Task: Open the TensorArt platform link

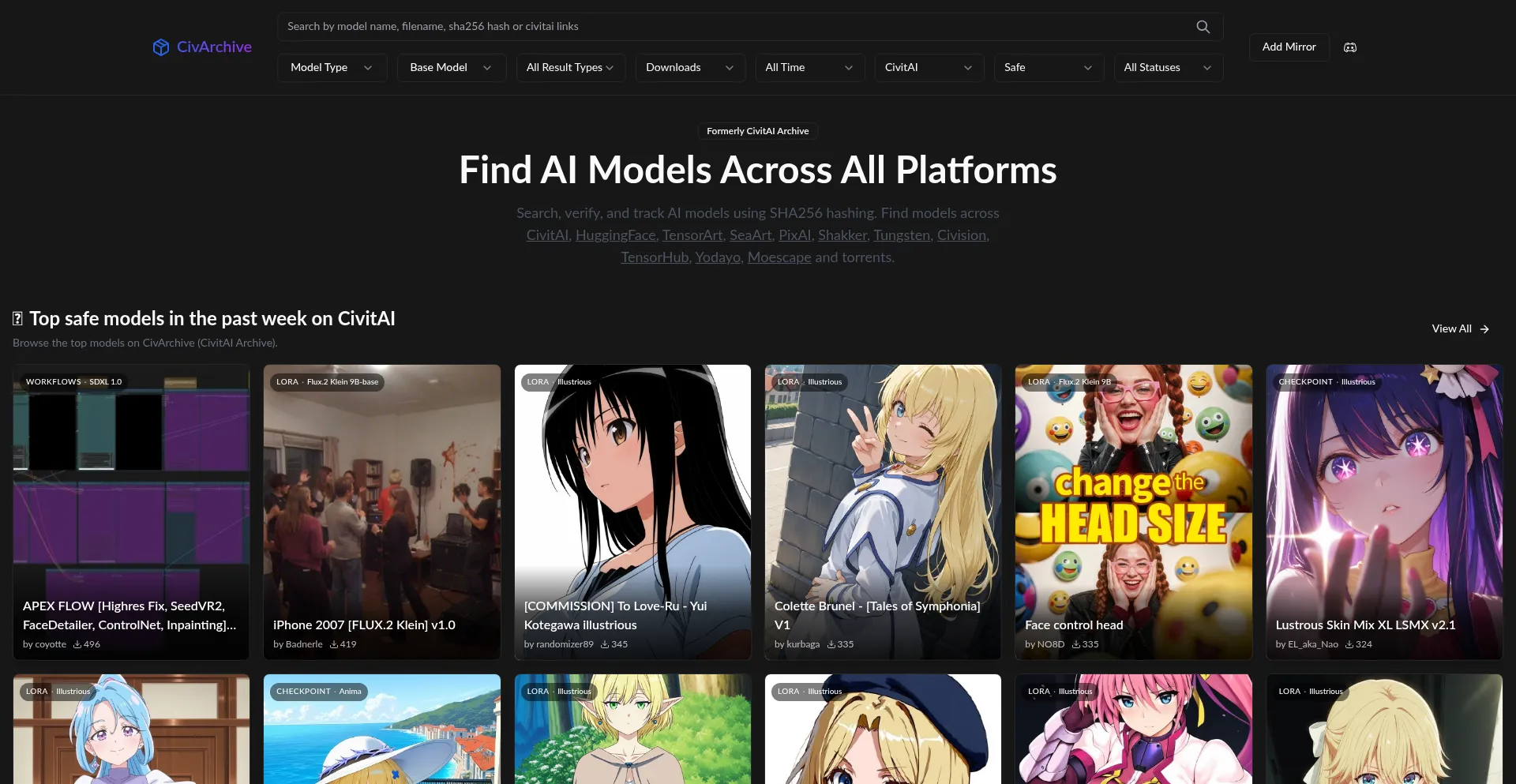Action: [x=692, y=235]
